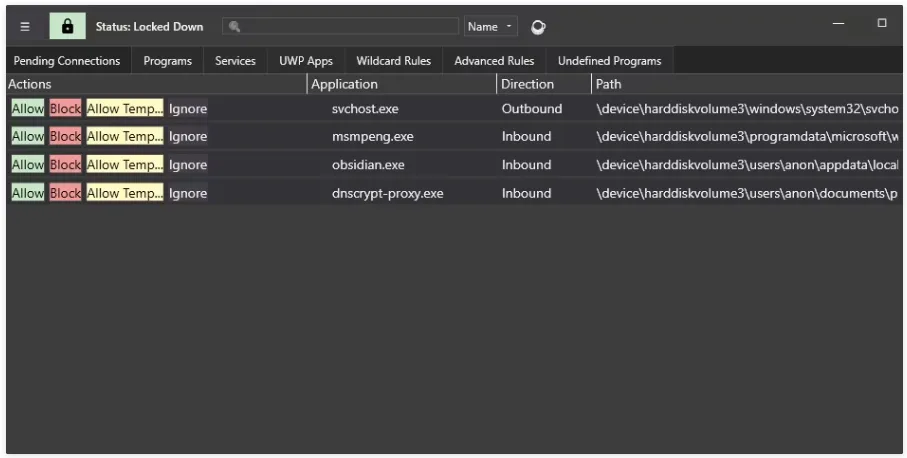Click the magnifier icon in search box
Screen dimensions: 907x458
pos(234,27)
